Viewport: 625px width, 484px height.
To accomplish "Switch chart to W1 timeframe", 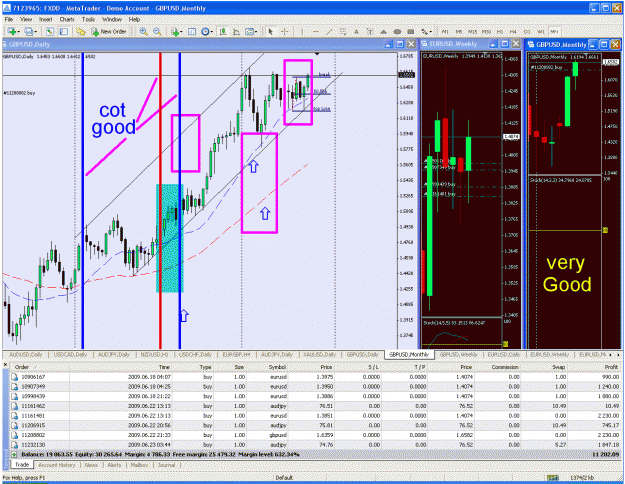I will click(540, 31).
